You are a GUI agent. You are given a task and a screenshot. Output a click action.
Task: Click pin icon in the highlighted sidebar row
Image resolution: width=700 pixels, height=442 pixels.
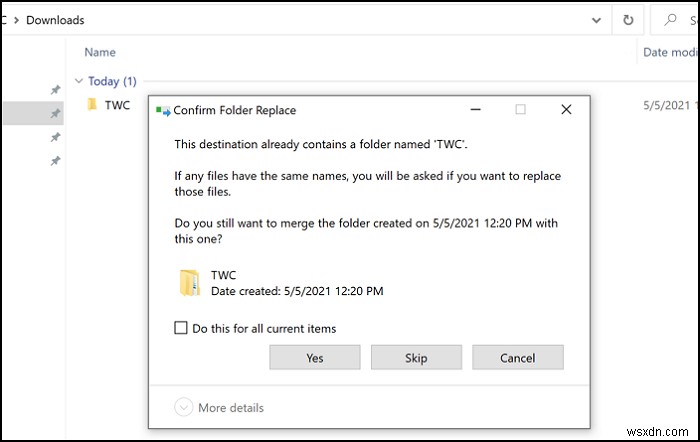coord(56,113)
